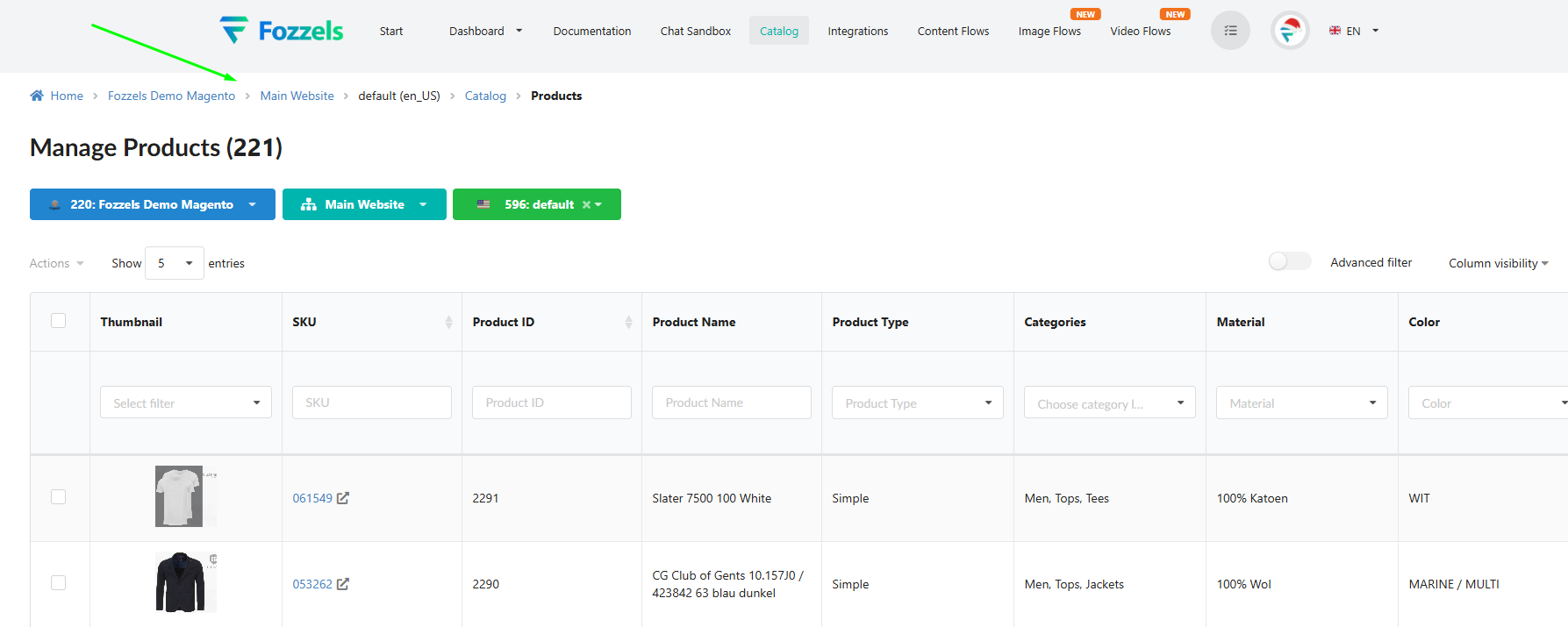The image size is (1568, 627).
Task: Click the Product Name column header
Action: click(694, 322)
